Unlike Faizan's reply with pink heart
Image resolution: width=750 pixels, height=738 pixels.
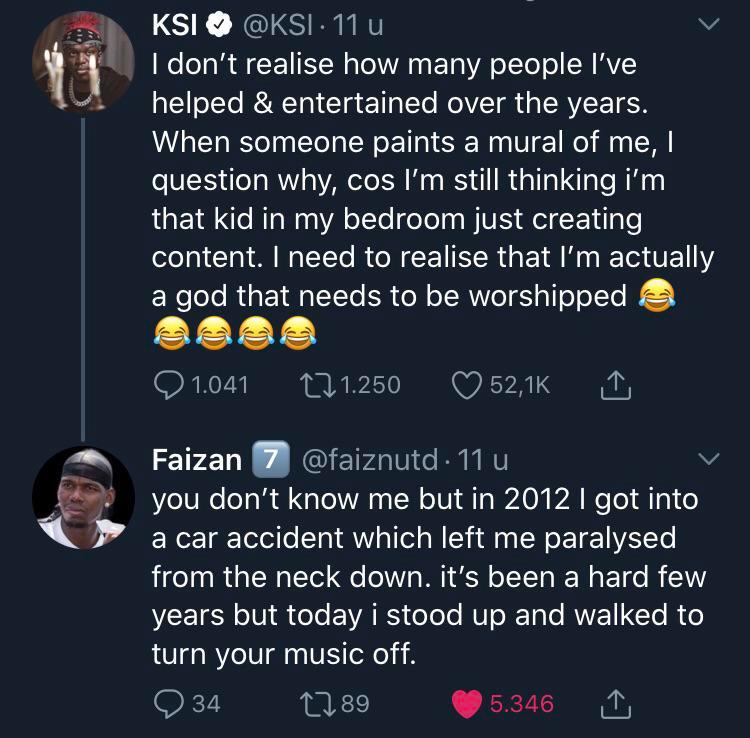click(x=466, y=703)
